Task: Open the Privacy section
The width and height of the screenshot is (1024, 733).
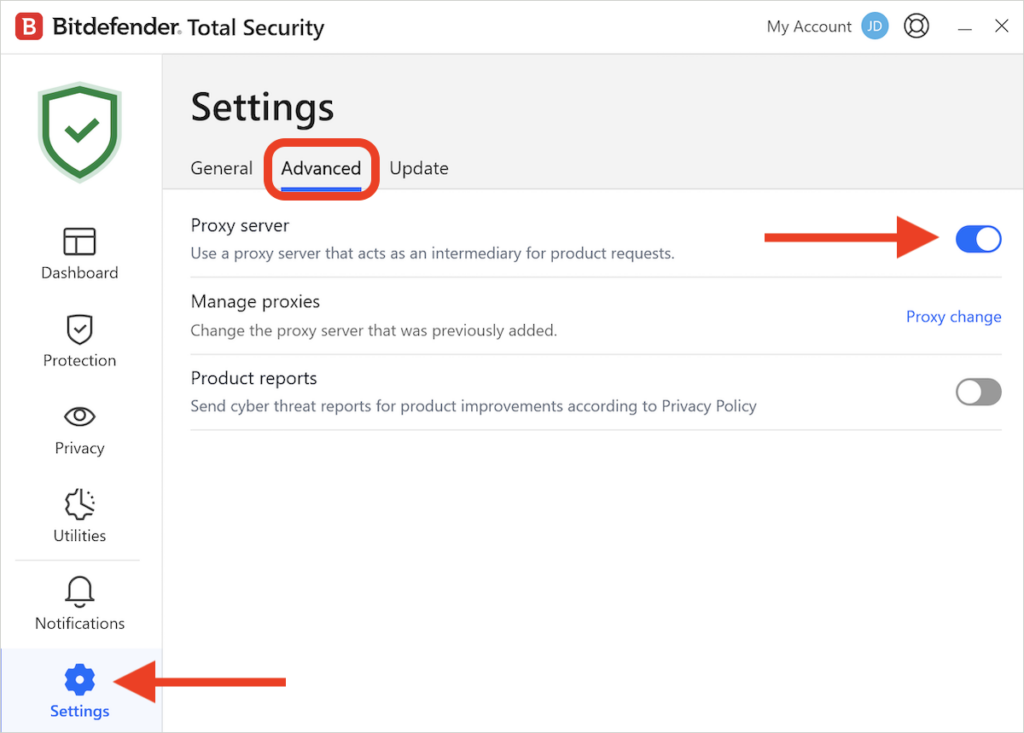Action: (79, 429)
